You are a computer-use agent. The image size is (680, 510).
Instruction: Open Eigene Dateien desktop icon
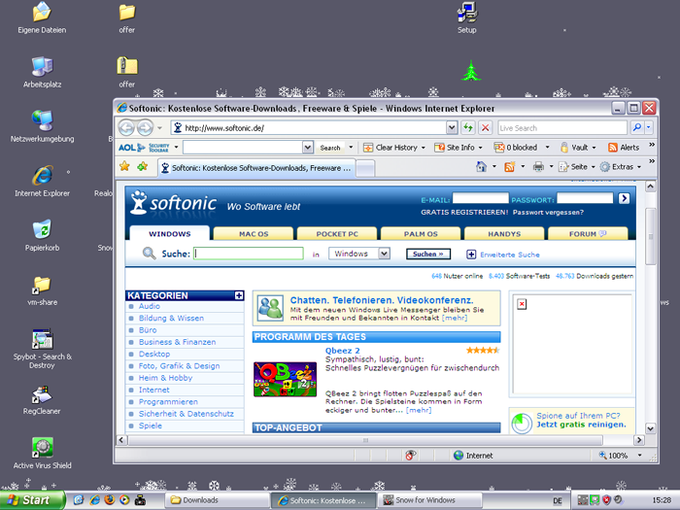(42, 17)
